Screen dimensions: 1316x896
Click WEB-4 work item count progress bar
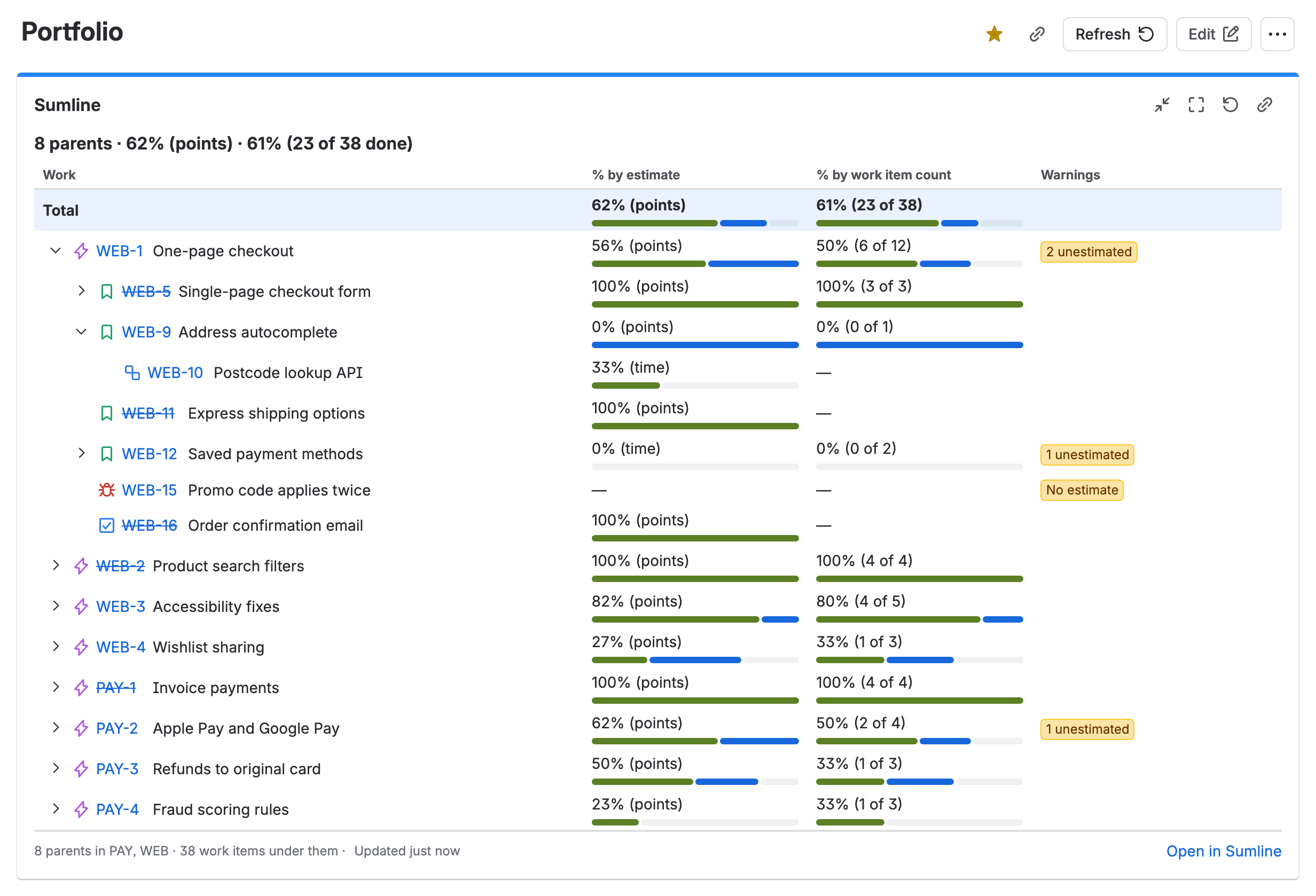tap(919, 660)
